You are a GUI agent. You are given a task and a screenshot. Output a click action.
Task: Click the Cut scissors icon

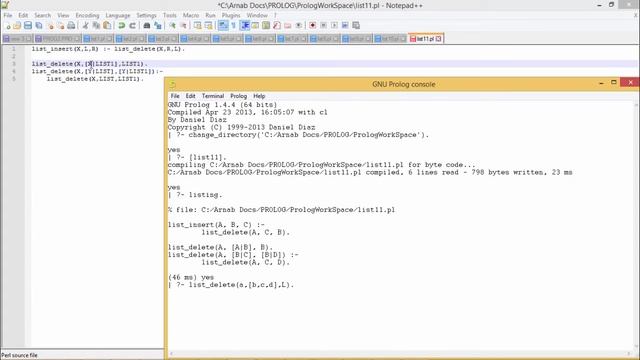[x=85, y=25]
